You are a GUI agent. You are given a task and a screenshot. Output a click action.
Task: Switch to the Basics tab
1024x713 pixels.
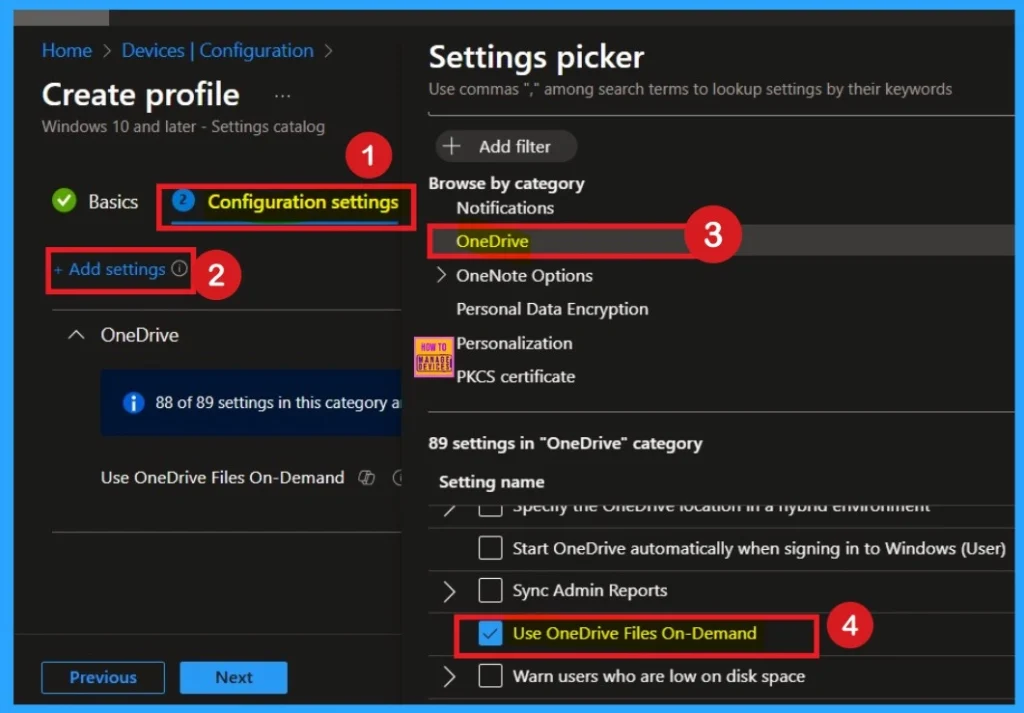[x=112, y=202]
